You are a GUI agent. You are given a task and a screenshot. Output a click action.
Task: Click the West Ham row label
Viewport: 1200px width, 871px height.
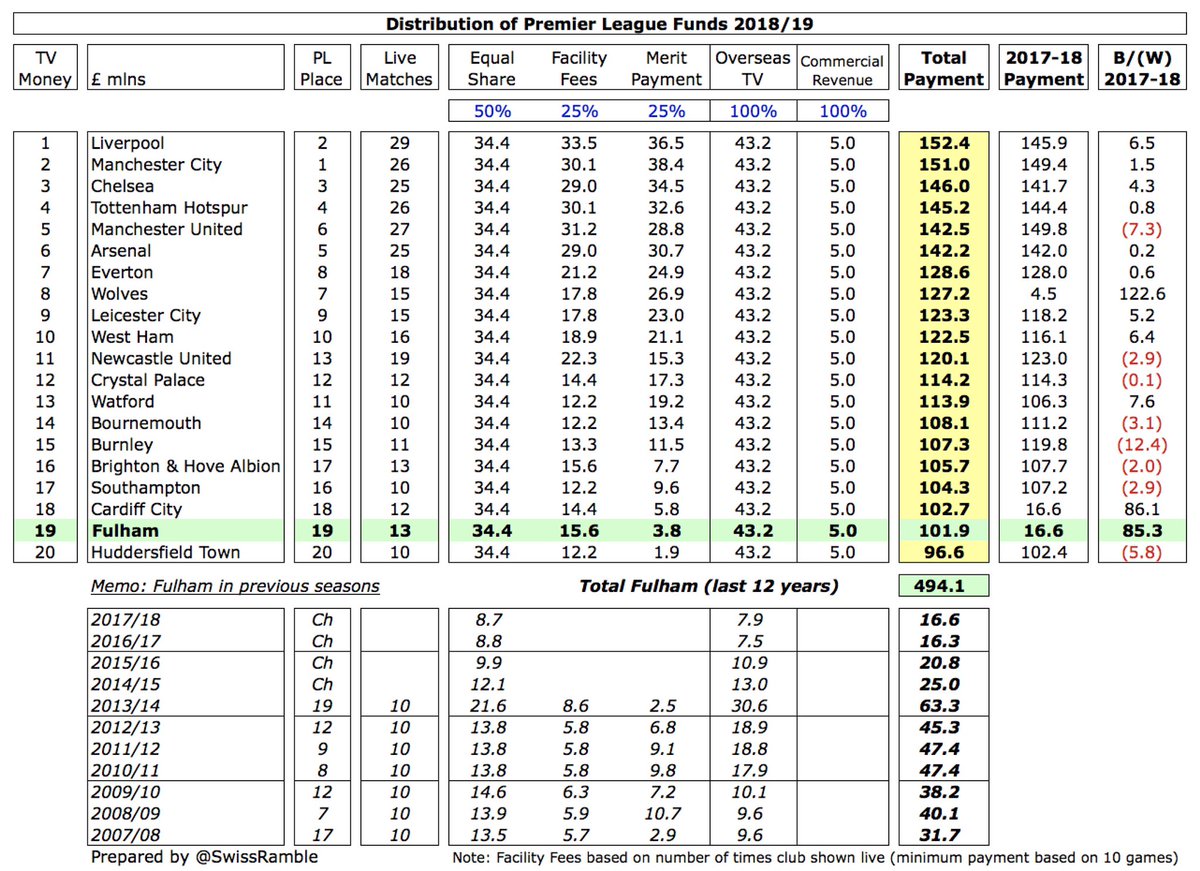pos(131,337)
